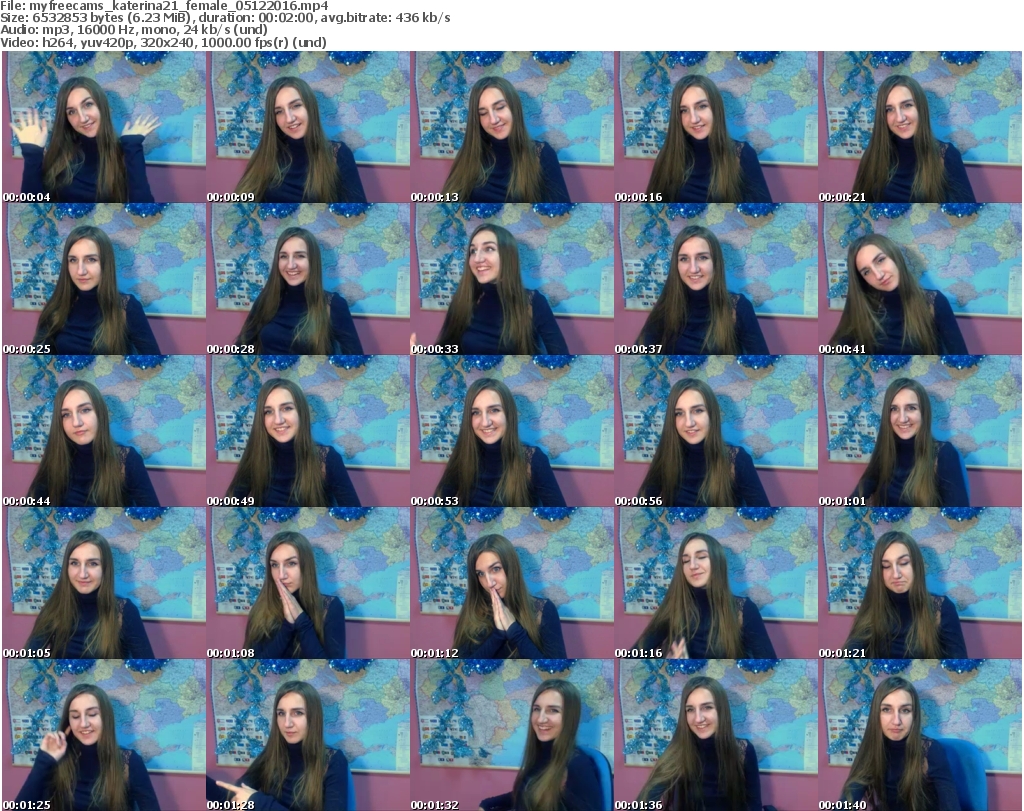Choose the thumbnail stamped 00:01:12
The height and width of the screenshot is (811, 1024).
click(511, 583)
